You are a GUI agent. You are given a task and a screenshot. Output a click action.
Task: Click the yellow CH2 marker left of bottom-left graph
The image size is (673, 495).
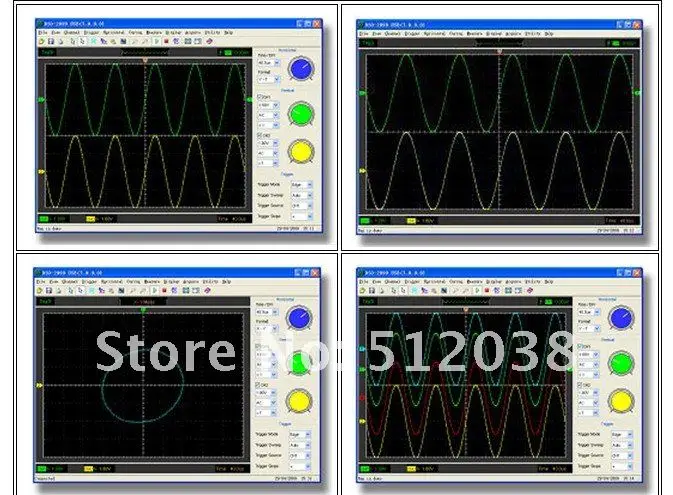point(39,386)
